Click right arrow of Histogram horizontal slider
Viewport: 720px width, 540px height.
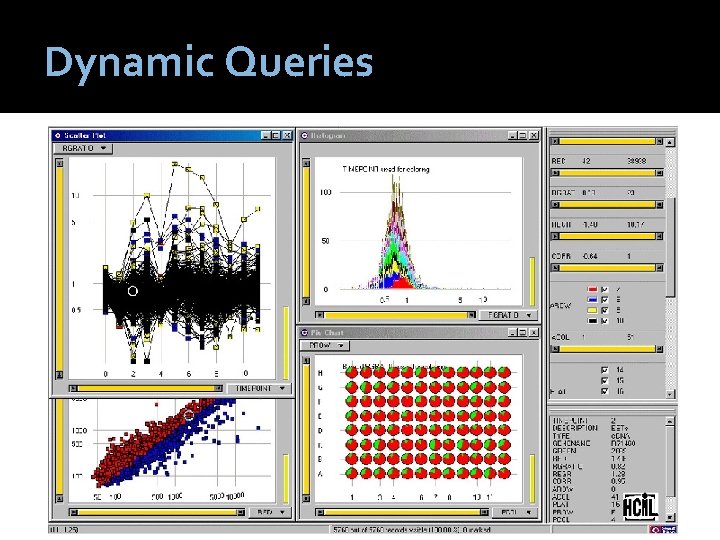coord(471,315)
